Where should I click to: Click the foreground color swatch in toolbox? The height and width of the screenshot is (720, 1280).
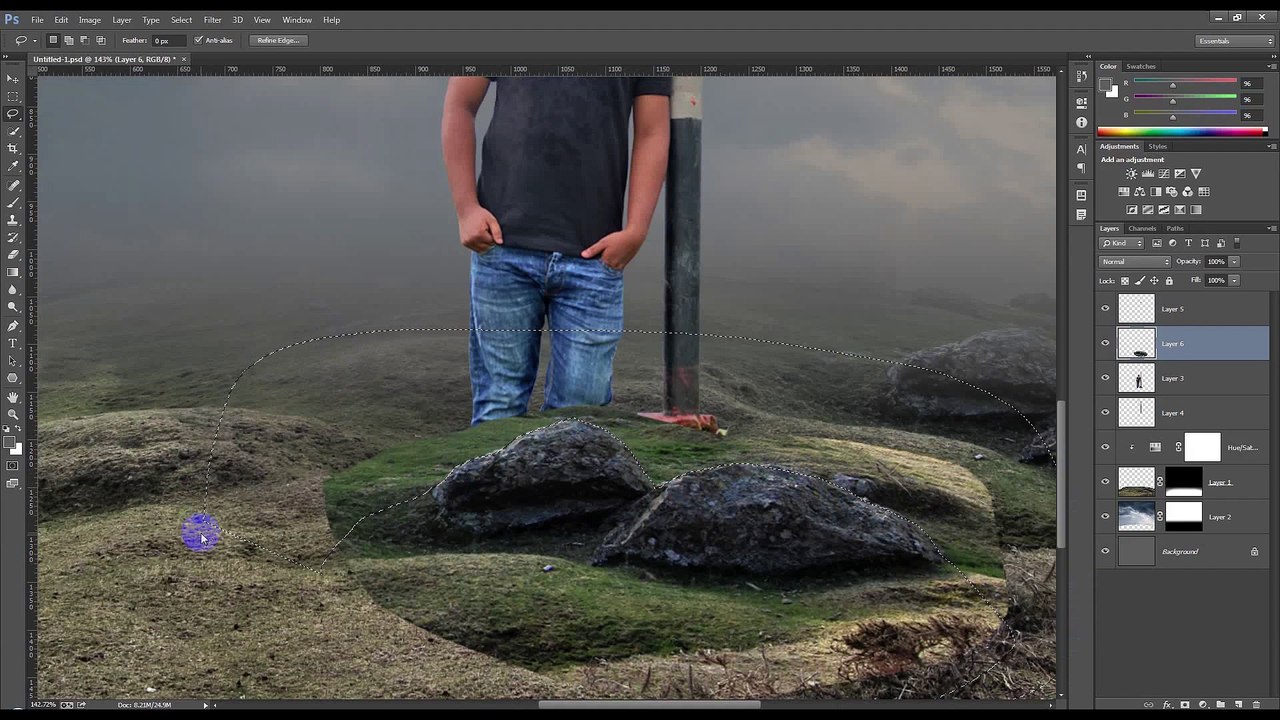coord(10,441)
